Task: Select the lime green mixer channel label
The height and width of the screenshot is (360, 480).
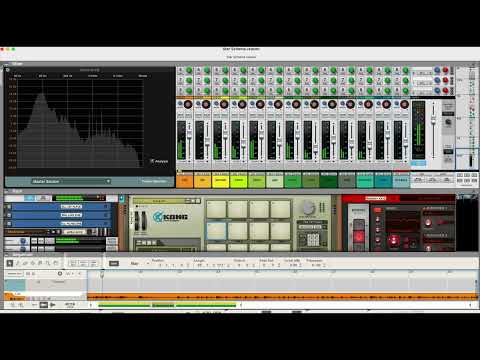Action: coord(239,180)
